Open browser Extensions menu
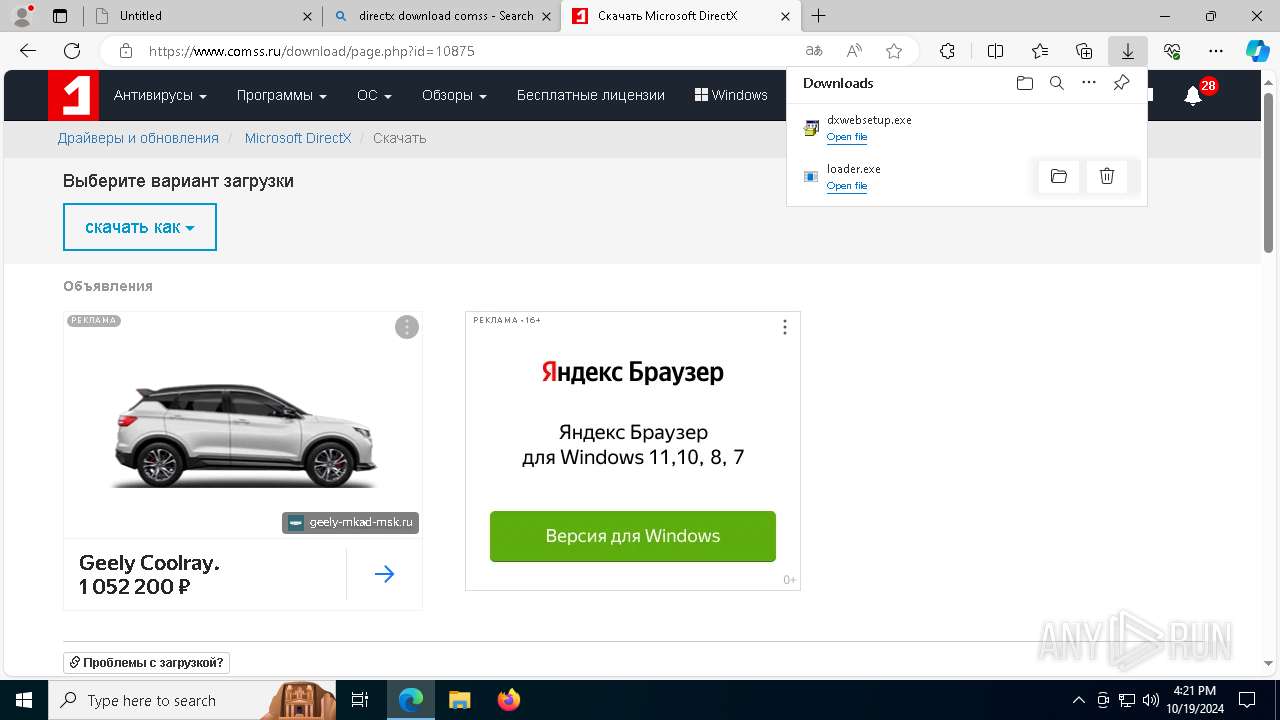 [947, 51]
